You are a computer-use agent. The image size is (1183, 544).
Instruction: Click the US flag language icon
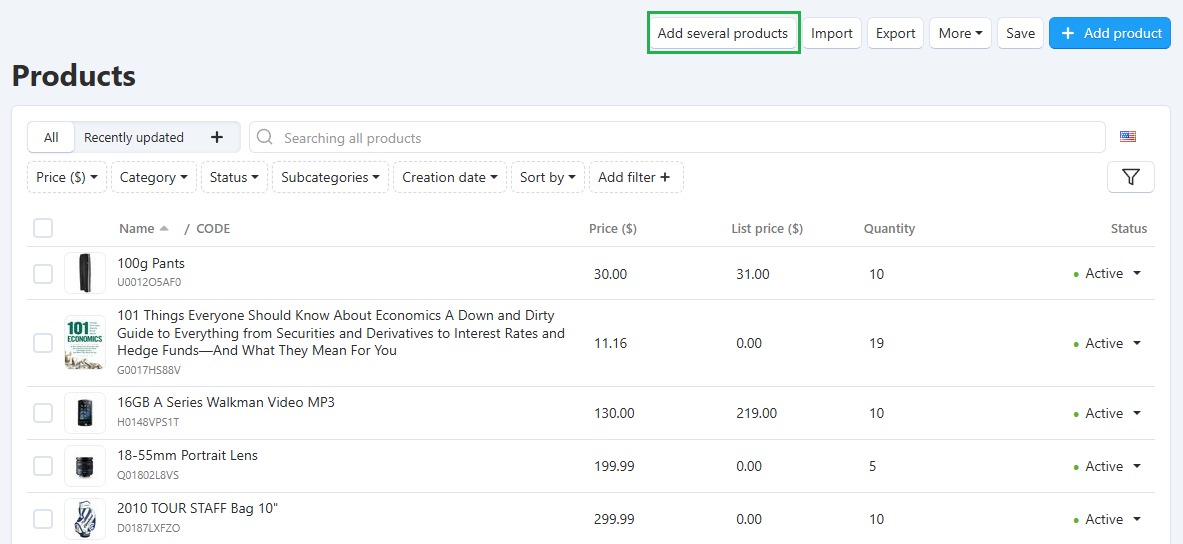(x=1128, y=137)
